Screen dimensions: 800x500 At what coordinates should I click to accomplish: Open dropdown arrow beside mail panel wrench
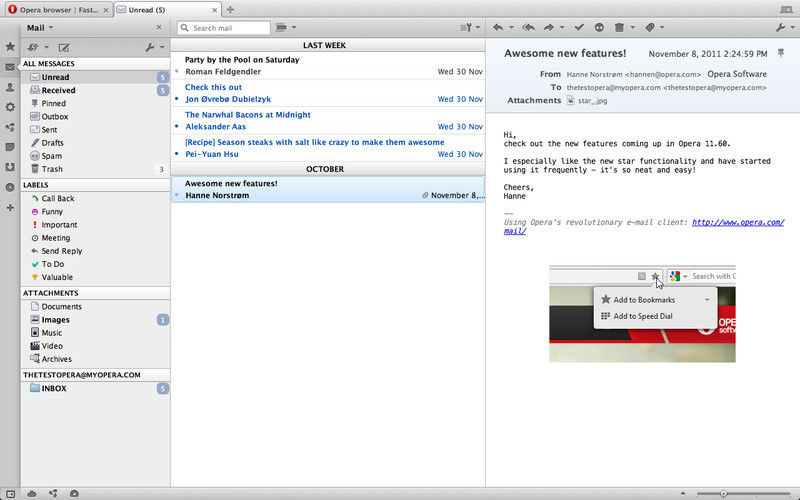pos(162,47)
